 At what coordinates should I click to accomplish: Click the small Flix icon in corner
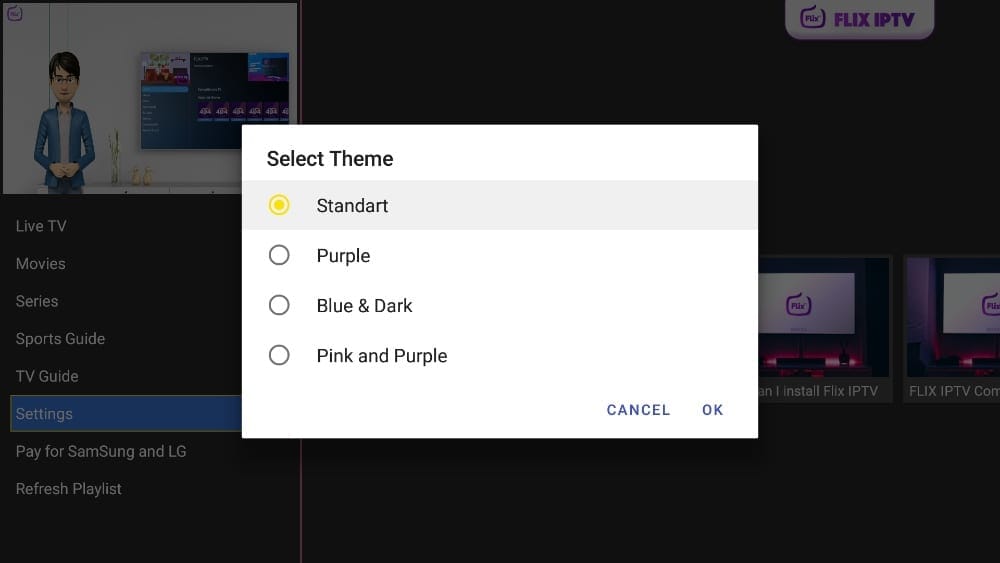pyautogui.click(x=14, y=14)
